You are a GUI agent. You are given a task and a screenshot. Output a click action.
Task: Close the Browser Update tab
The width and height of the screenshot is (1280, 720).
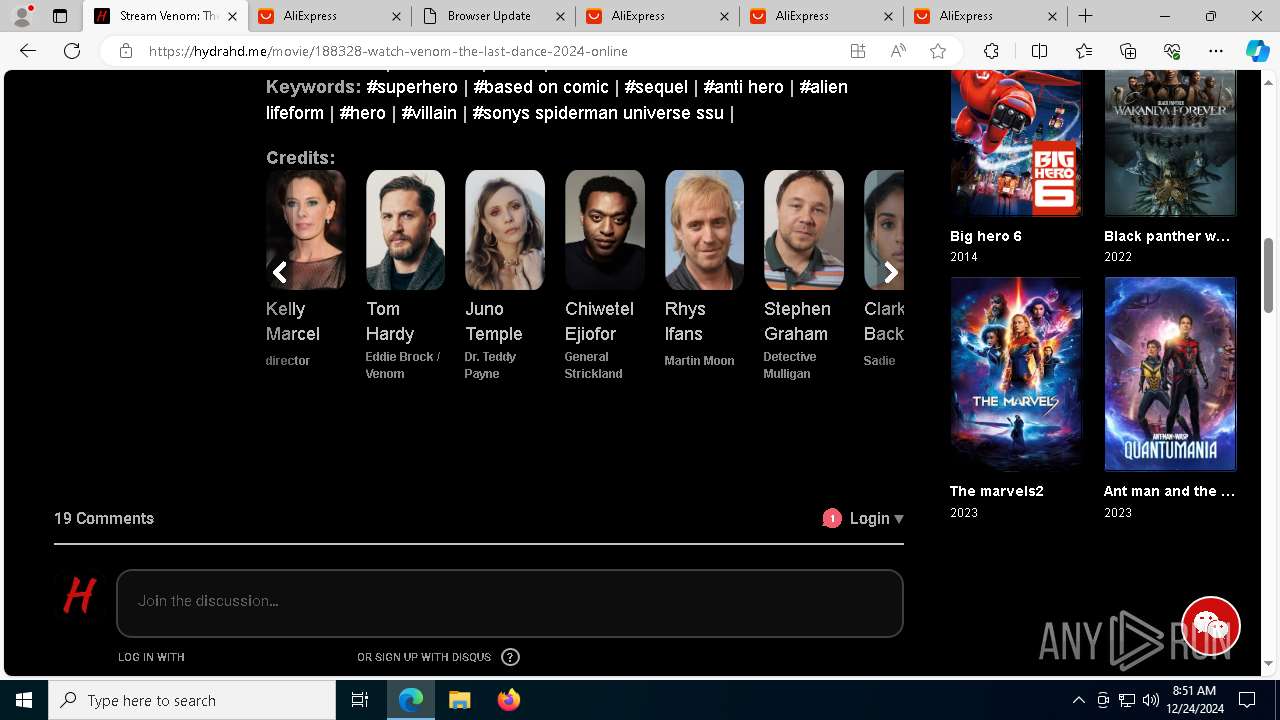click(561, 16)
